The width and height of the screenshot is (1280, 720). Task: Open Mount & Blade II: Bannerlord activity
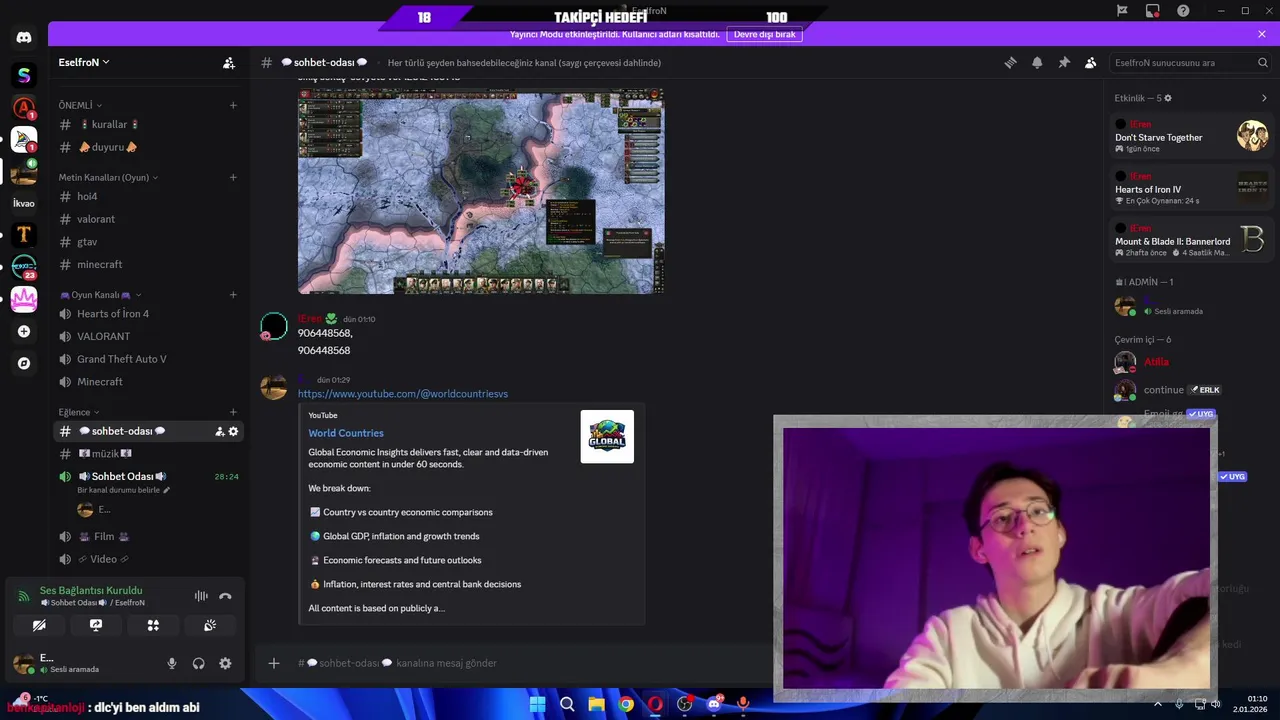coord(1190,240)
